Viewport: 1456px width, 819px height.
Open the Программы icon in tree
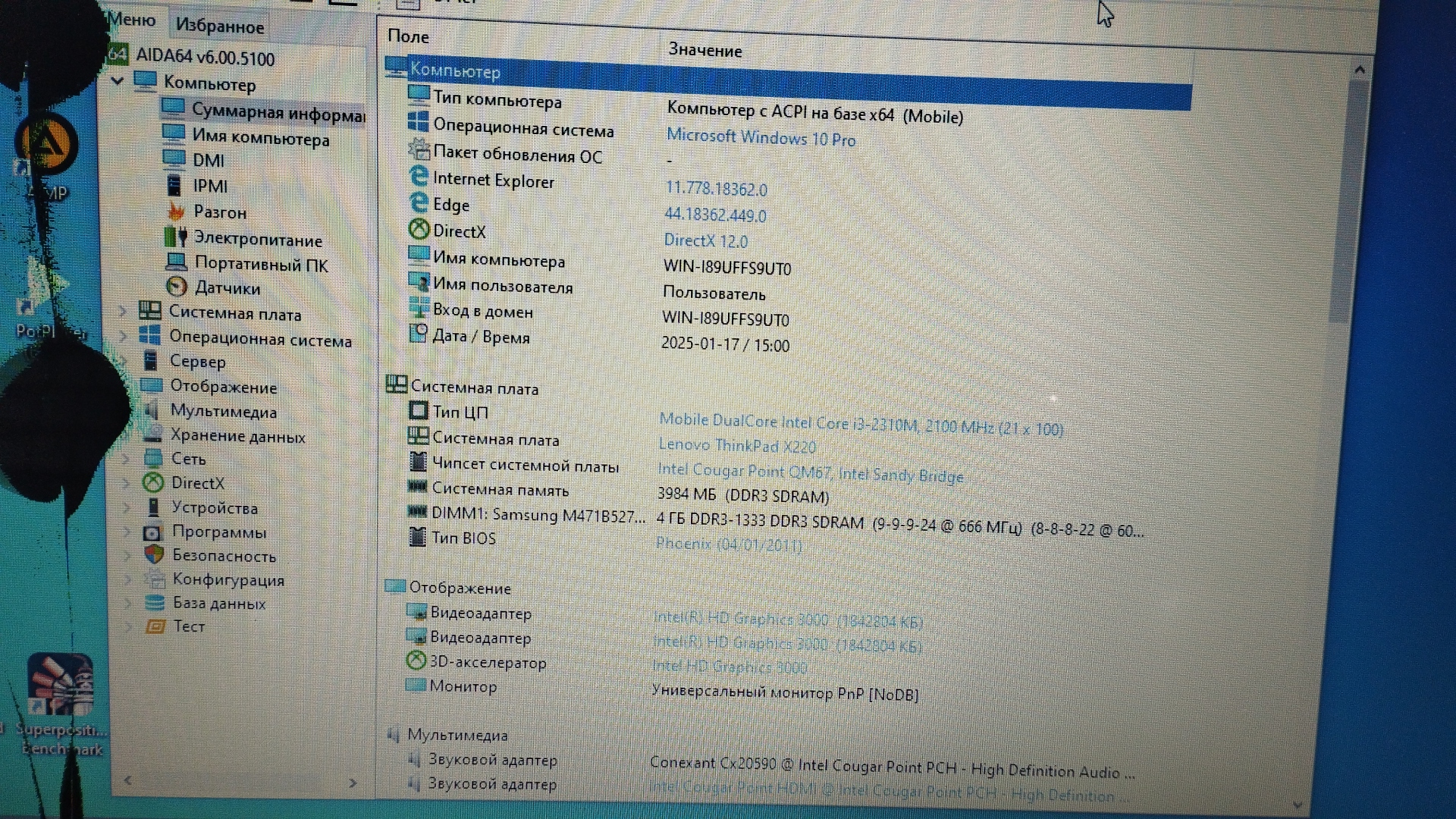(x=152, y=532)
